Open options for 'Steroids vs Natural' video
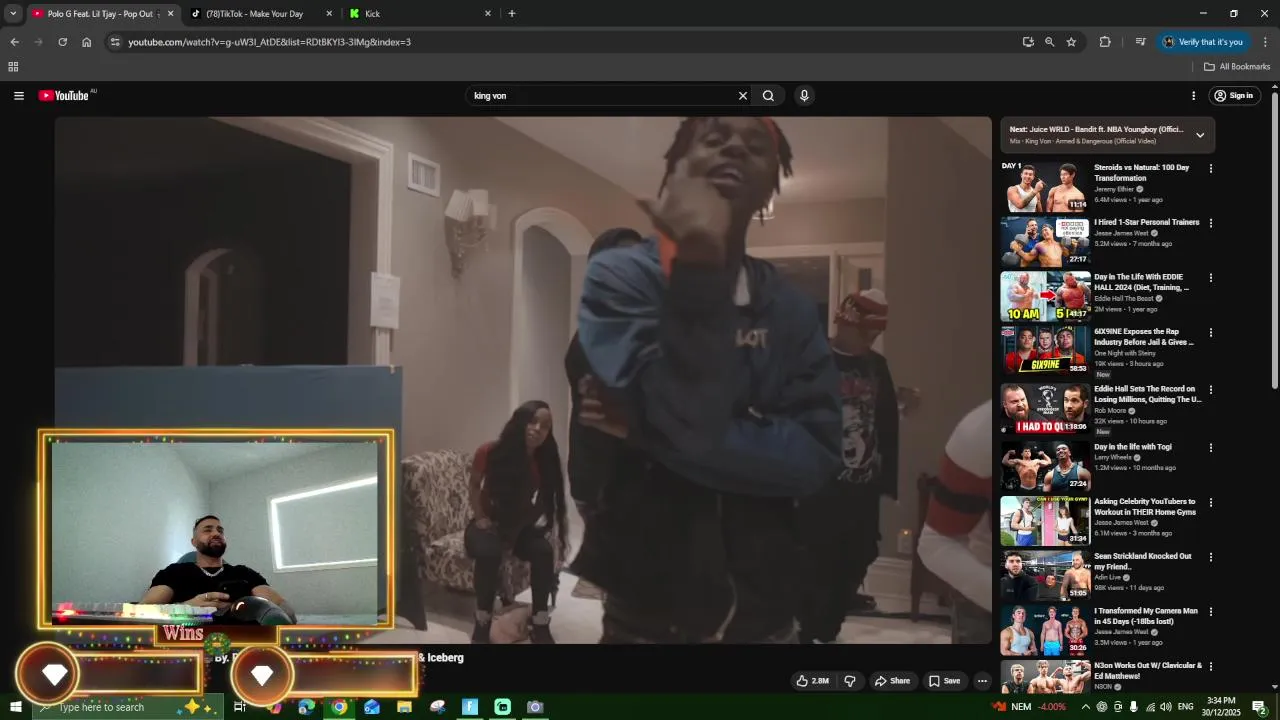Viewport: 1280px width, 720px height. coord(1211,169)
